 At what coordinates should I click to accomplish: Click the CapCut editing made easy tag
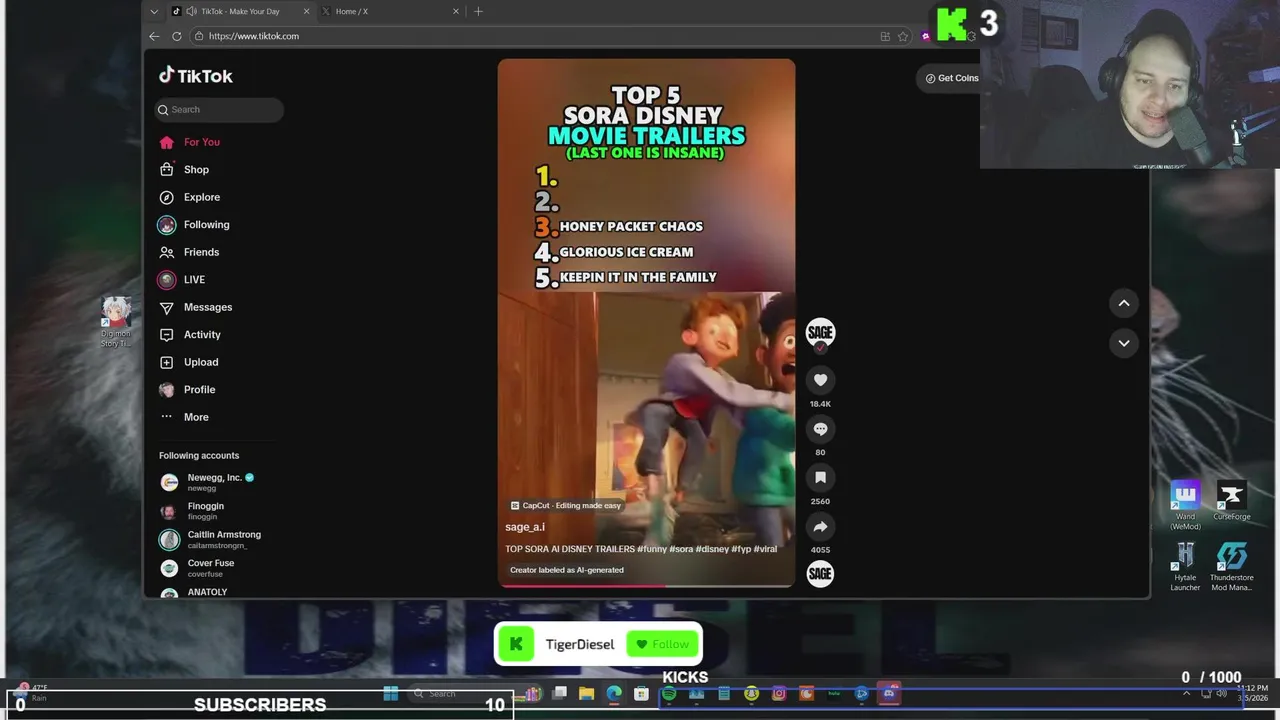[566, 506]
